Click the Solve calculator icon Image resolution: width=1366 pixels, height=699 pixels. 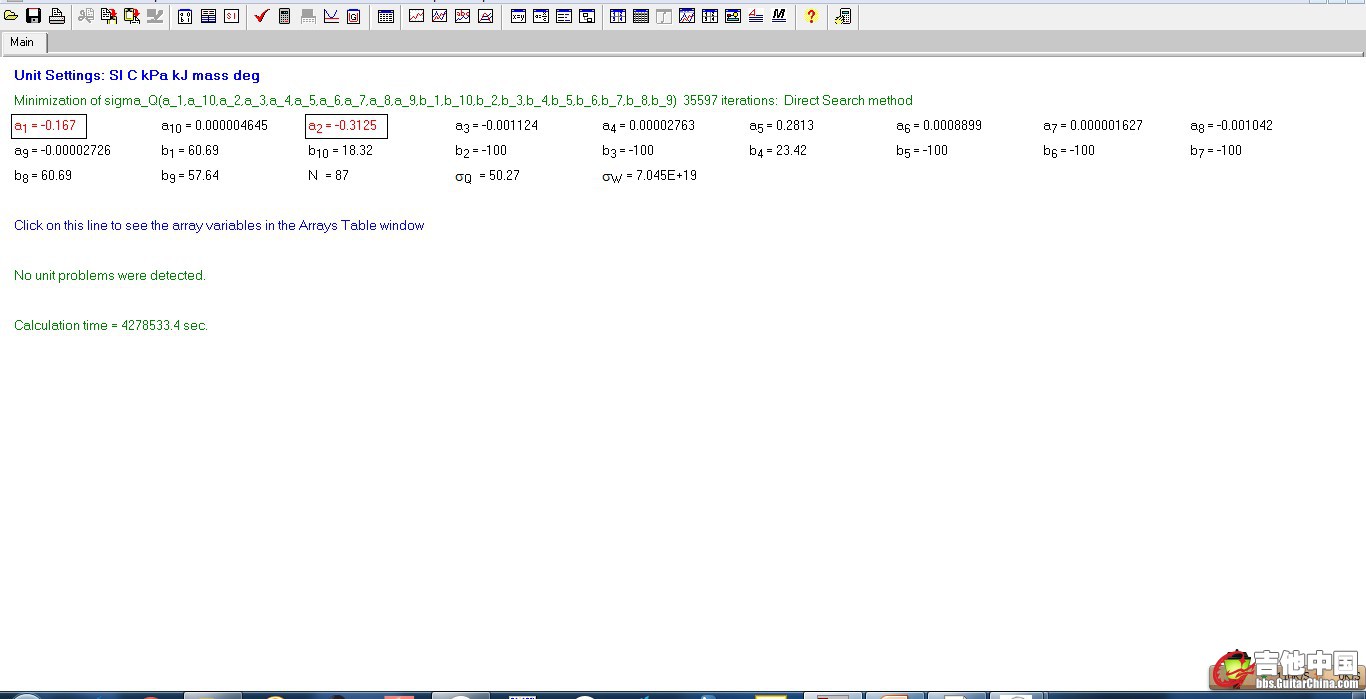(285, 16)
